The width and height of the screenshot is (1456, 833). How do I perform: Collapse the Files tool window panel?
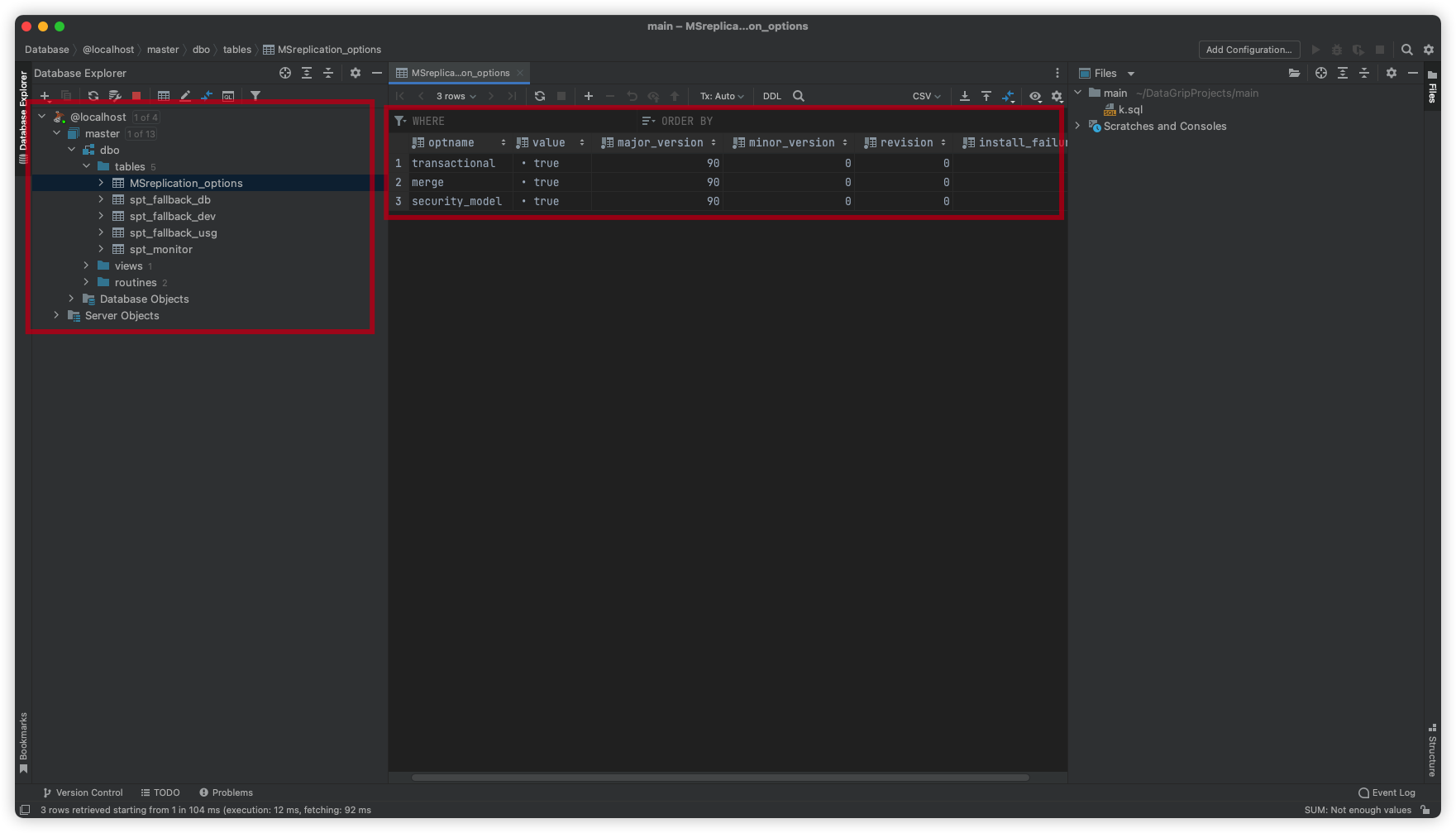pos(1413,73)
